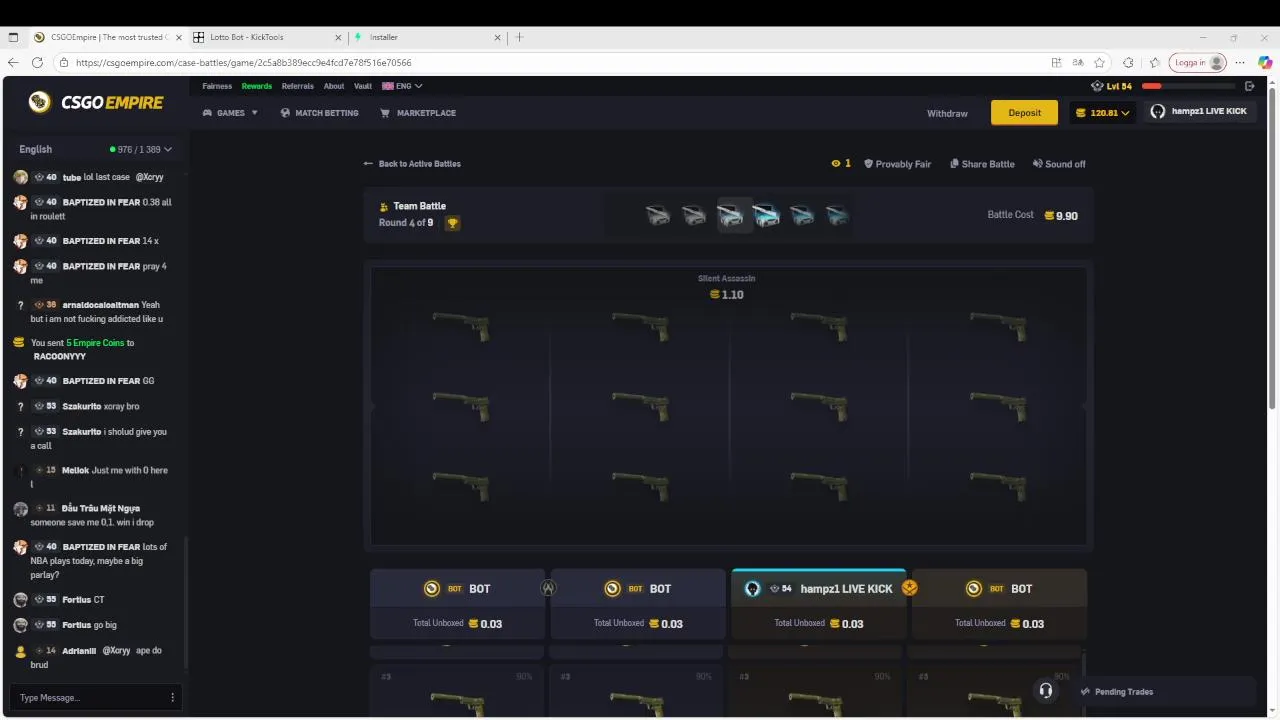Click the first BOT player card
This screenshot has height=720, width=1280.
458,603
